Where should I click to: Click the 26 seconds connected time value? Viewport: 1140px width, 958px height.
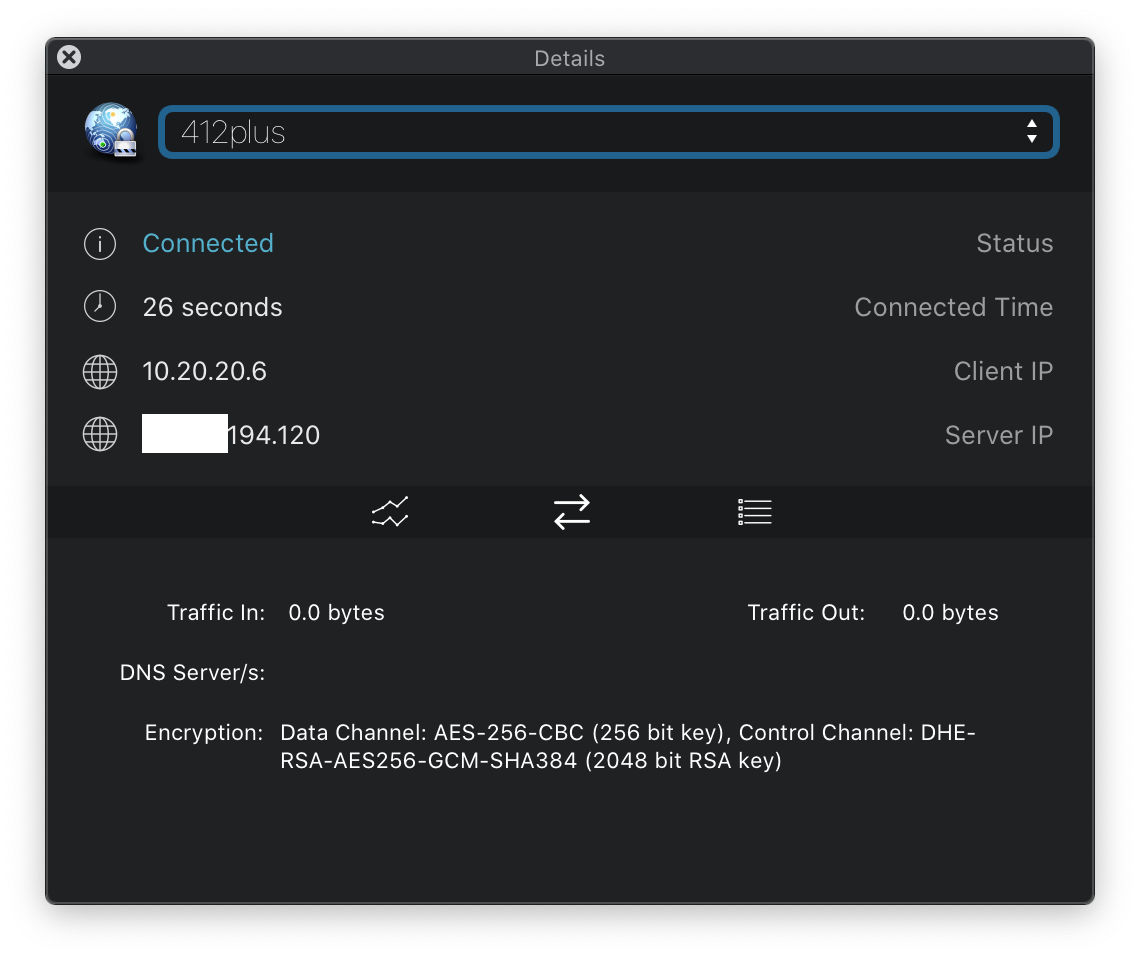click(212, 307)
